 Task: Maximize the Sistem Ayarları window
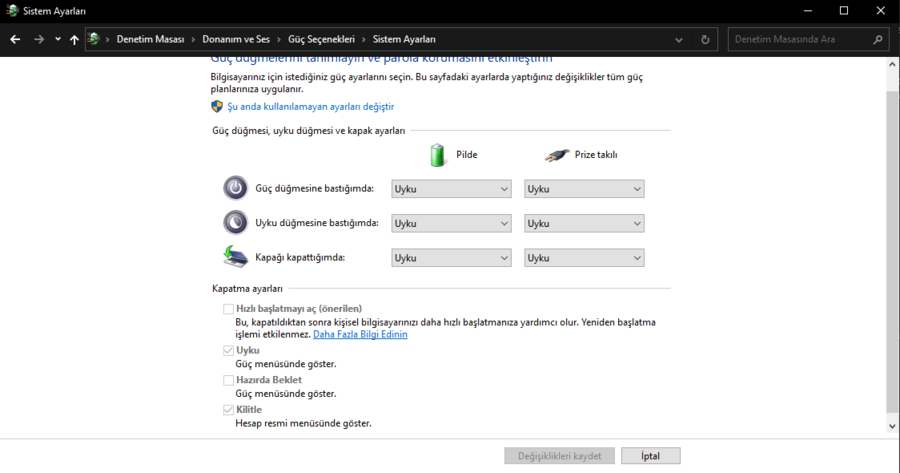844,11
